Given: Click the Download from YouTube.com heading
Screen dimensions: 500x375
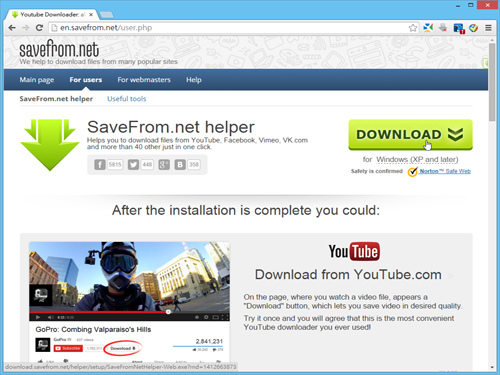Looking at the screenshot, I should point(348,275).
